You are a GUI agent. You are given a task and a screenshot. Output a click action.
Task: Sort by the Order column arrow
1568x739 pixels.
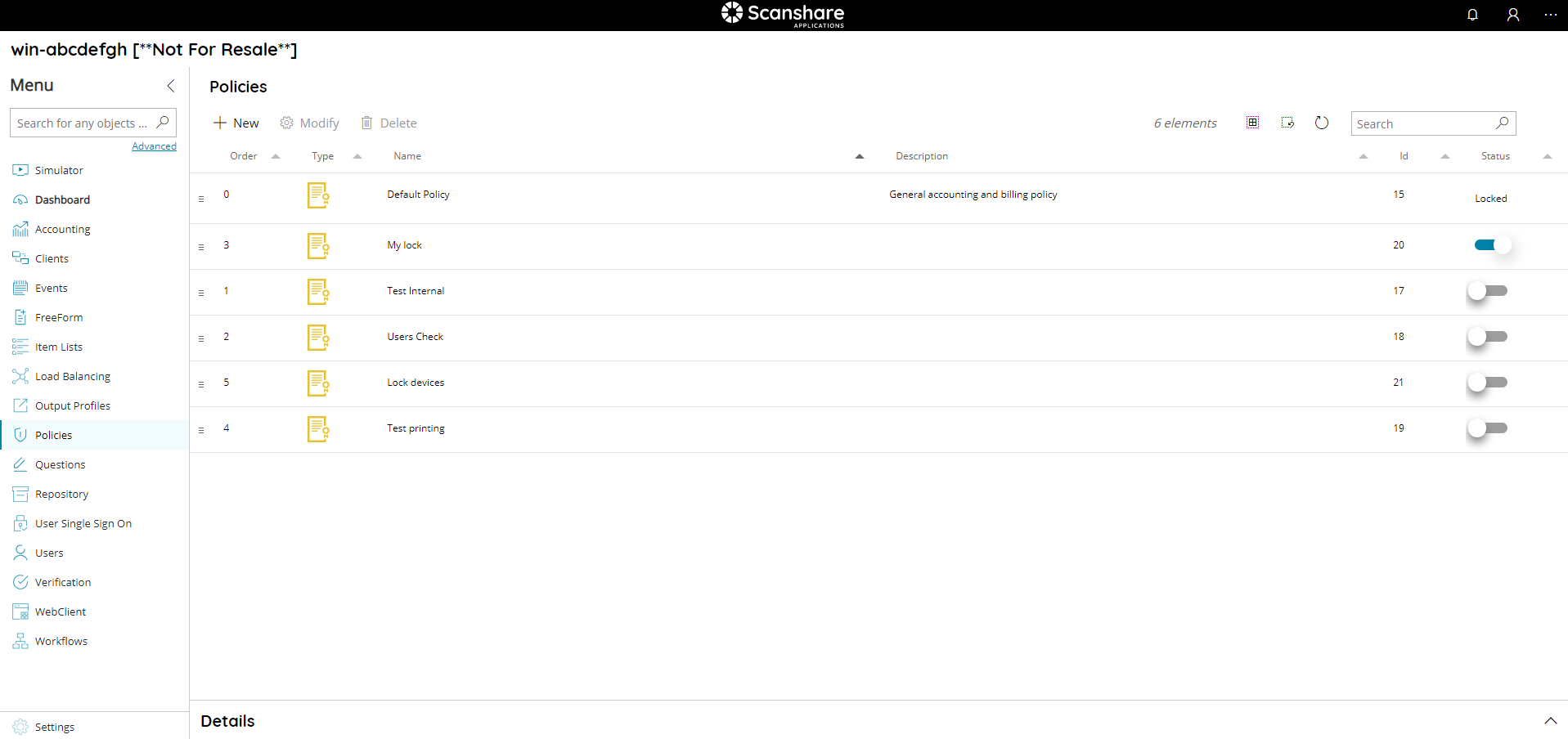(x=276, y=156)
